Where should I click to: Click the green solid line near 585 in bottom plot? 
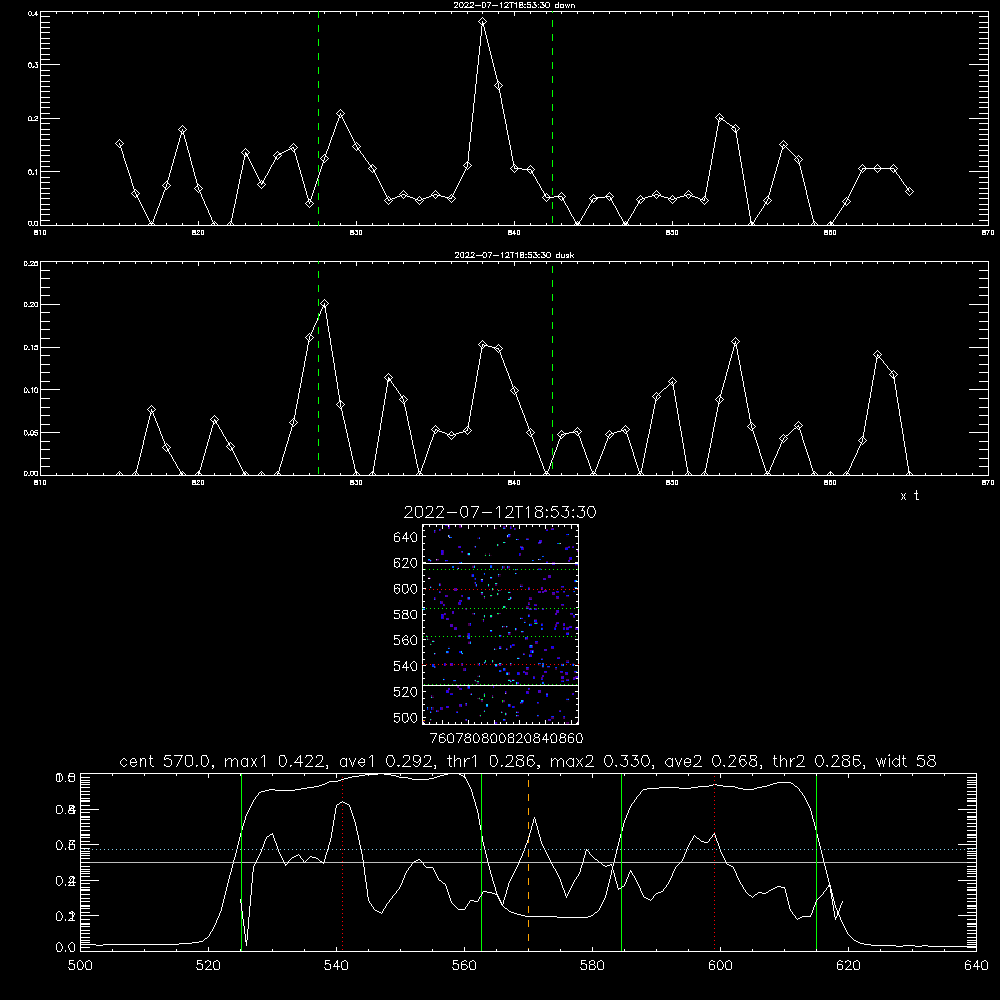click(x=621, y=861)
